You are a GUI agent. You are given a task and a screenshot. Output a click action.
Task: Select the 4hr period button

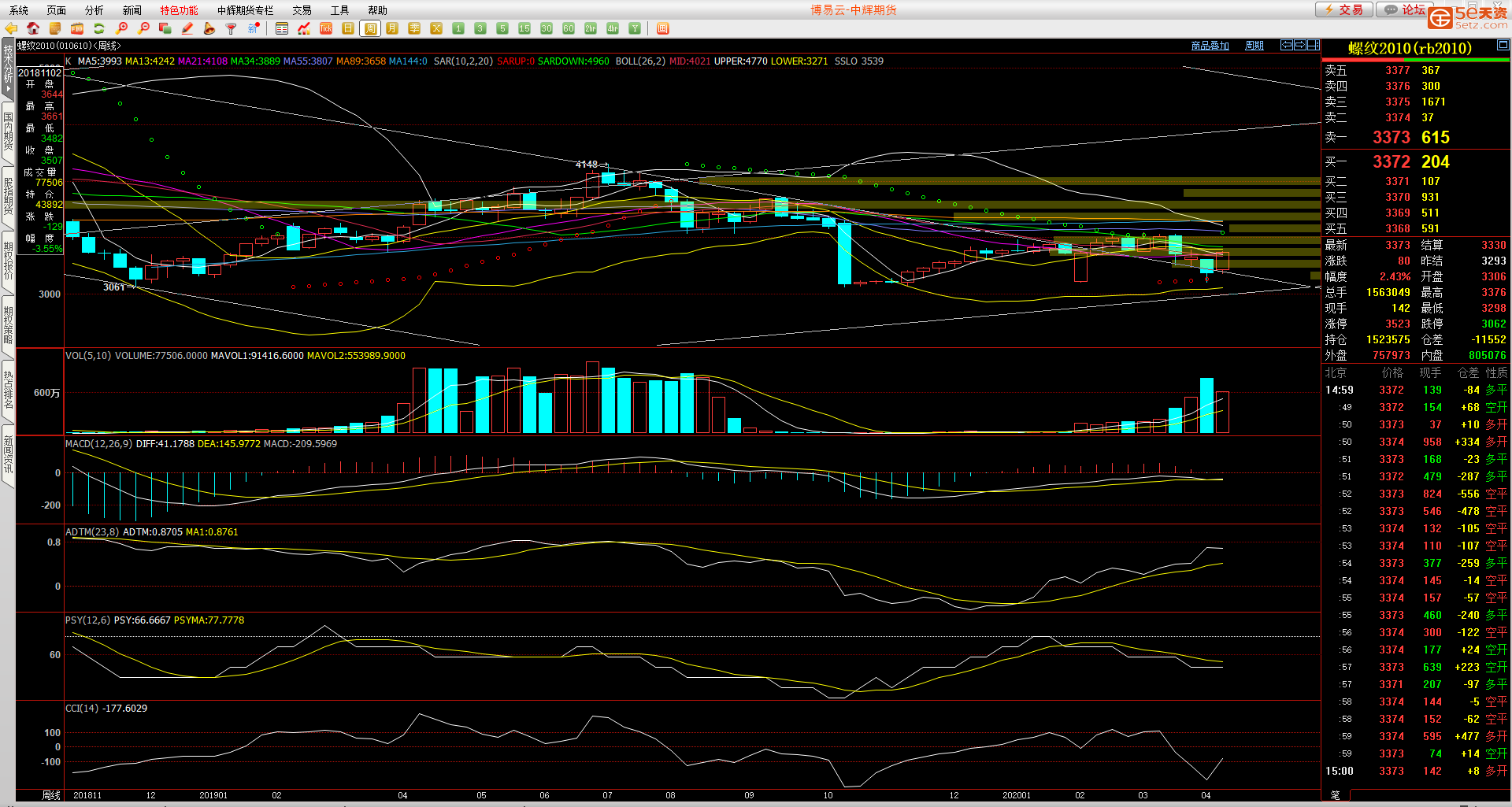tap(613, 28)
